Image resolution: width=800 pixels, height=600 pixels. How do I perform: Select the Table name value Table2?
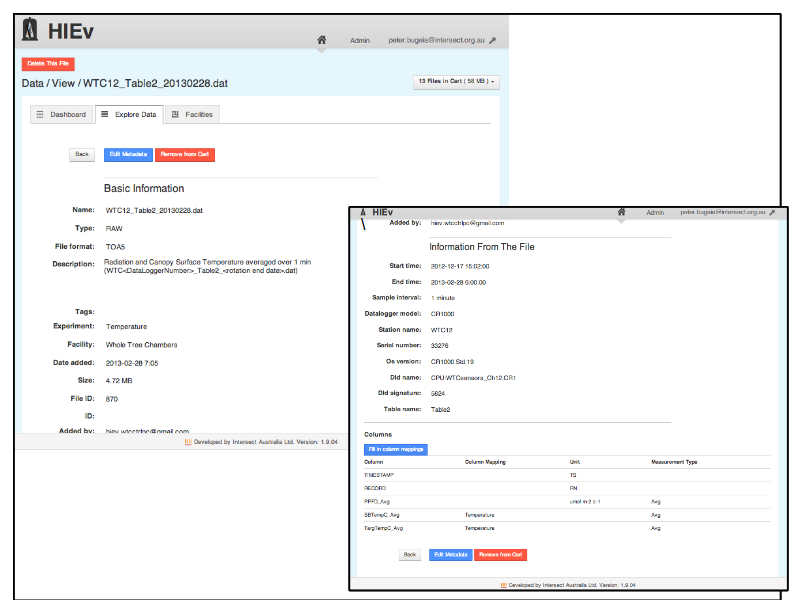click(x=440, y=410)
